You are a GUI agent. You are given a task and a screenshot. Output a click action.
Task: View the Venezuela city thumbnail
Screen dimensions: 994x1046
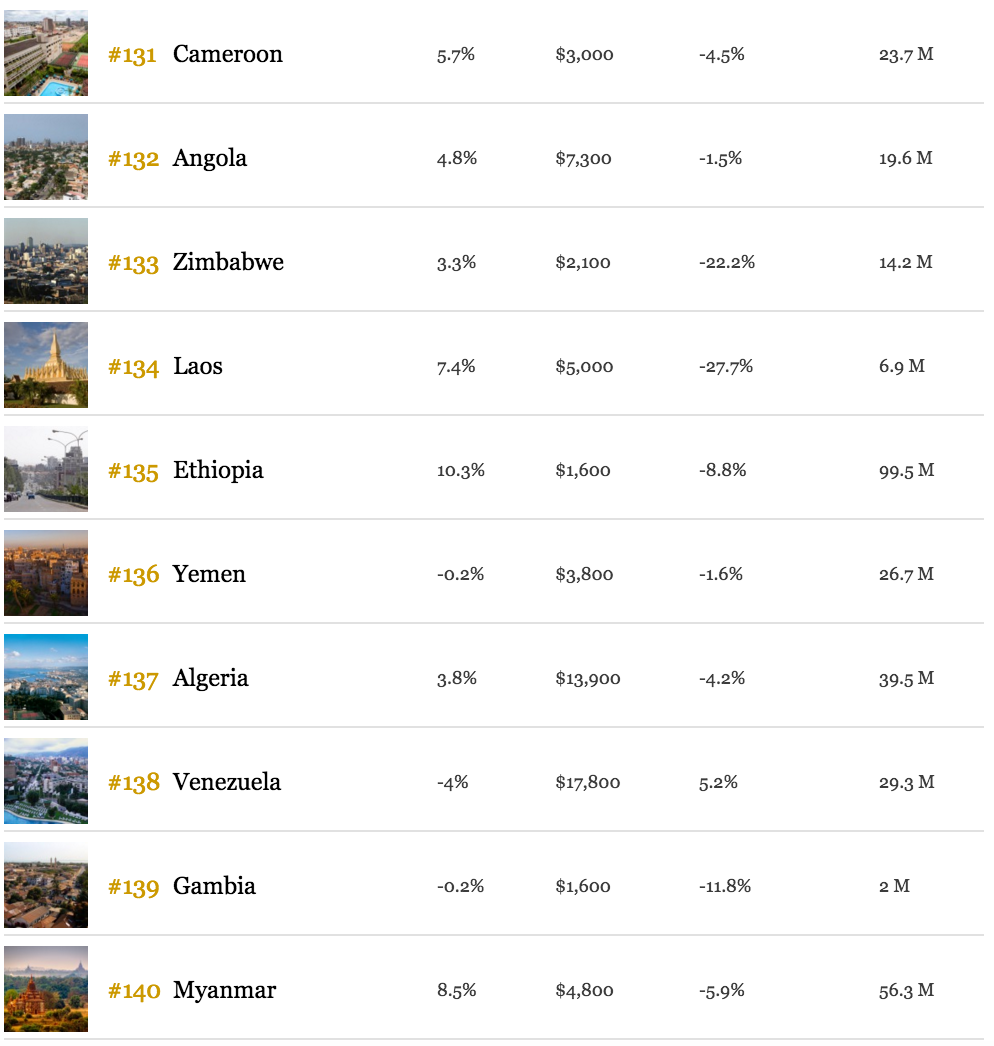(46, 781)
